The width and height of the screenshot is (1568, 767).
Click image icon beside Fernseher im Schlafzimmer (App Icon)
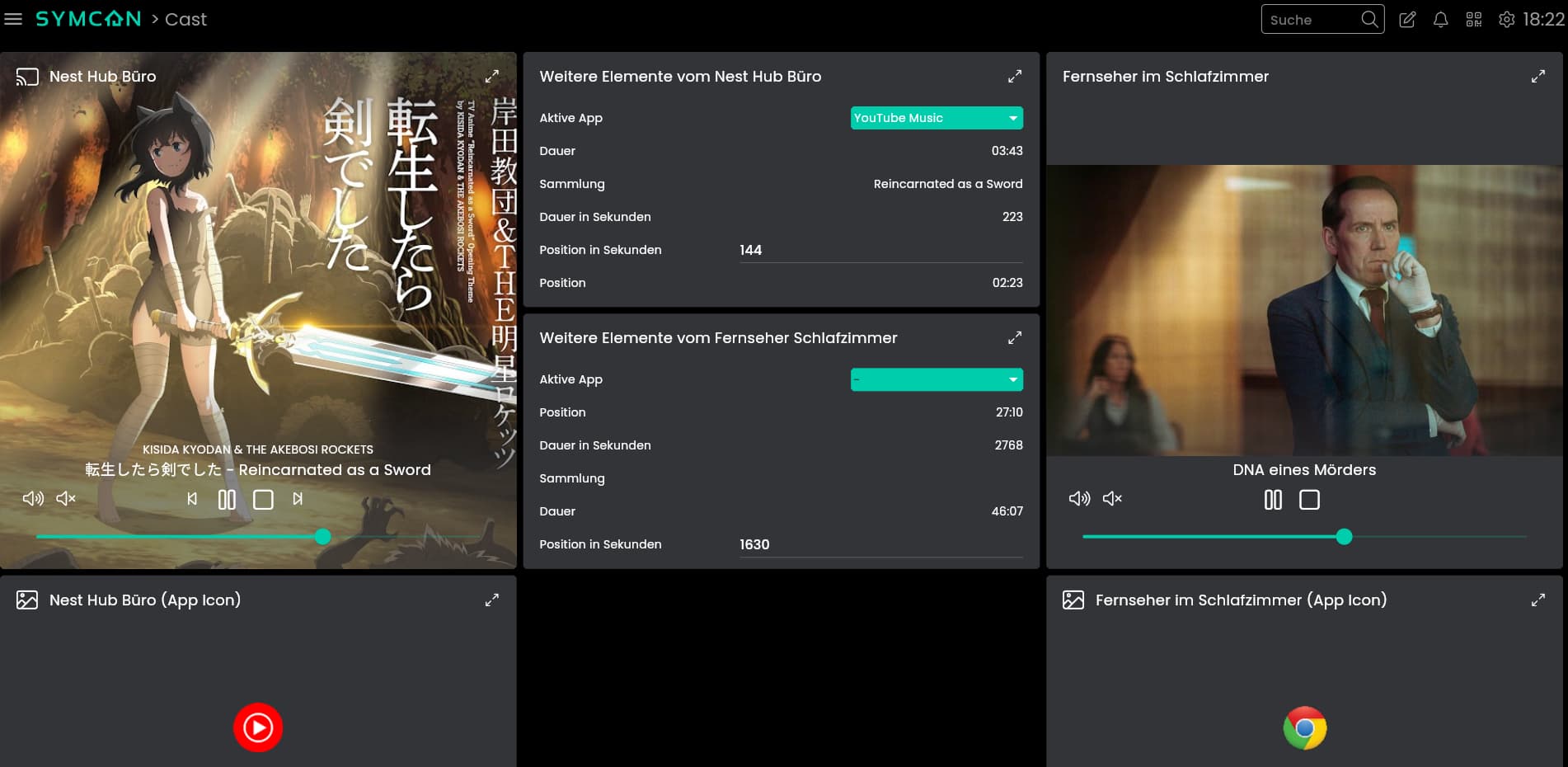pyautogui.click(x=1073, y=600)
